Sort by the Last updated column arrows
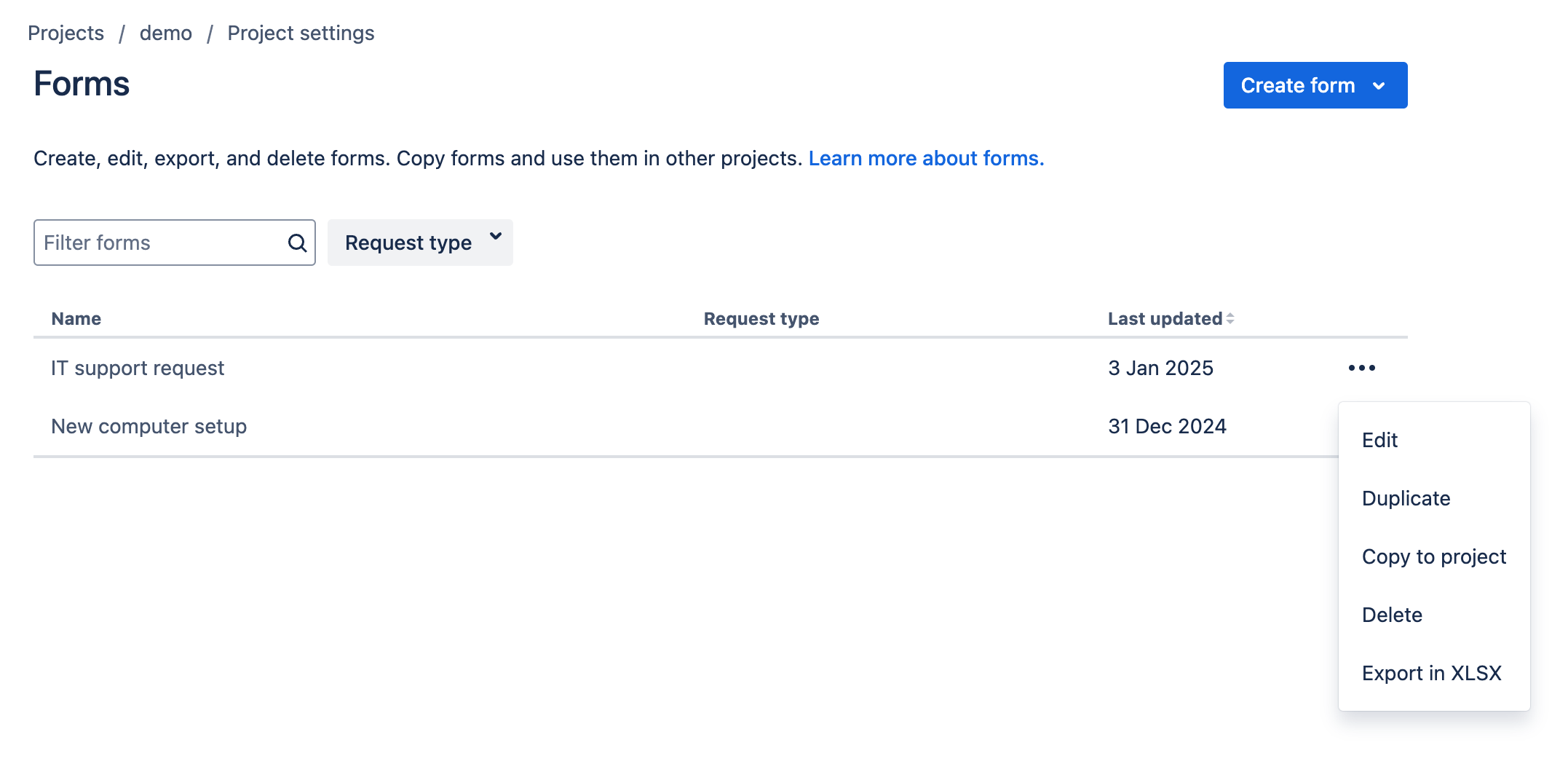This screenshot has width=1568, height=772. (x=1230, y=318)
